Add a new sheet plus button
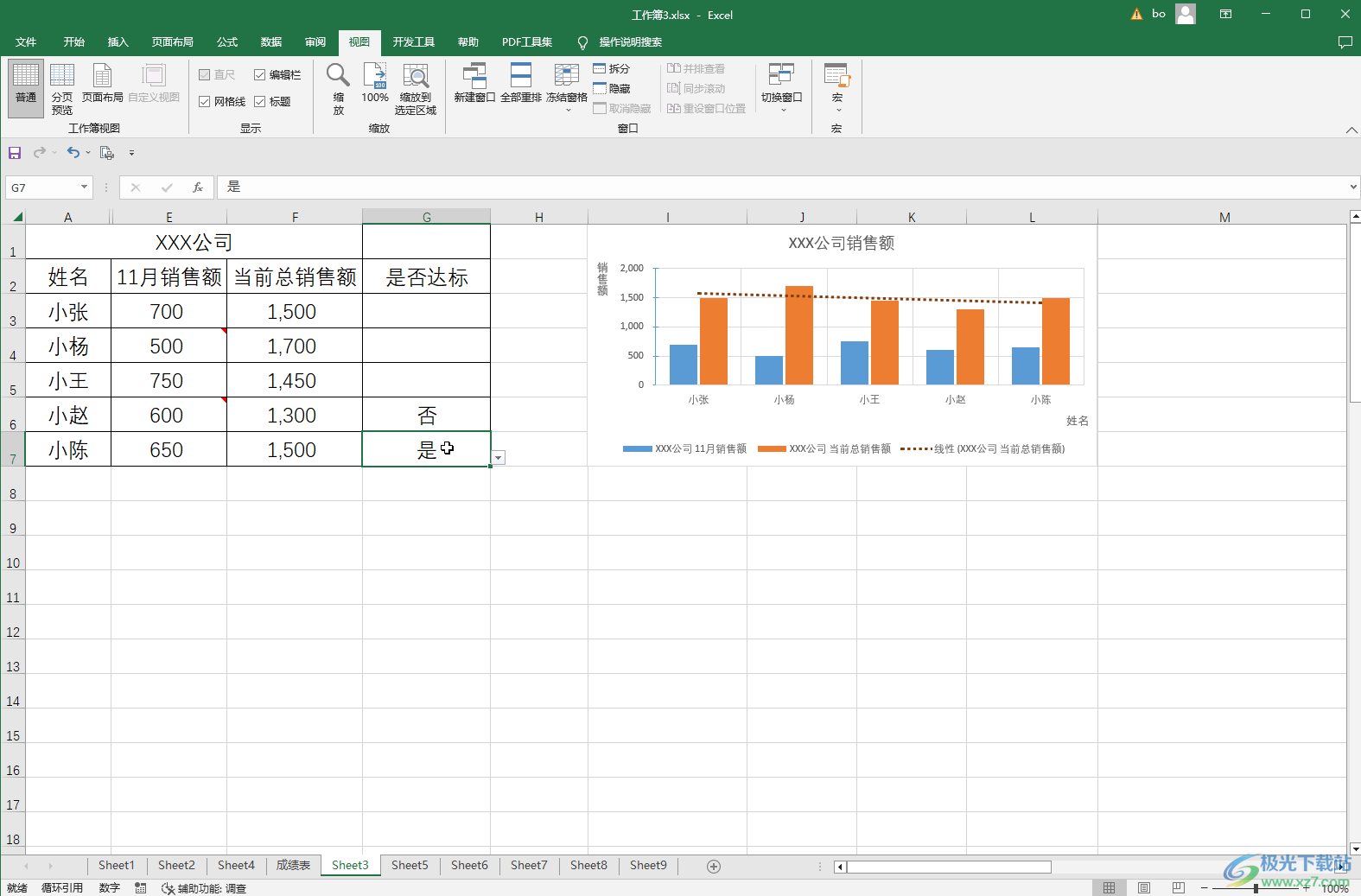 point(714,867)
